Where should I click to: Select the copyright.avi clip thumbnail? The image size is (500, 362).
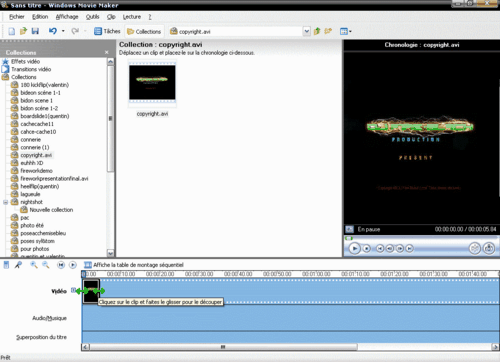point(152,83)
